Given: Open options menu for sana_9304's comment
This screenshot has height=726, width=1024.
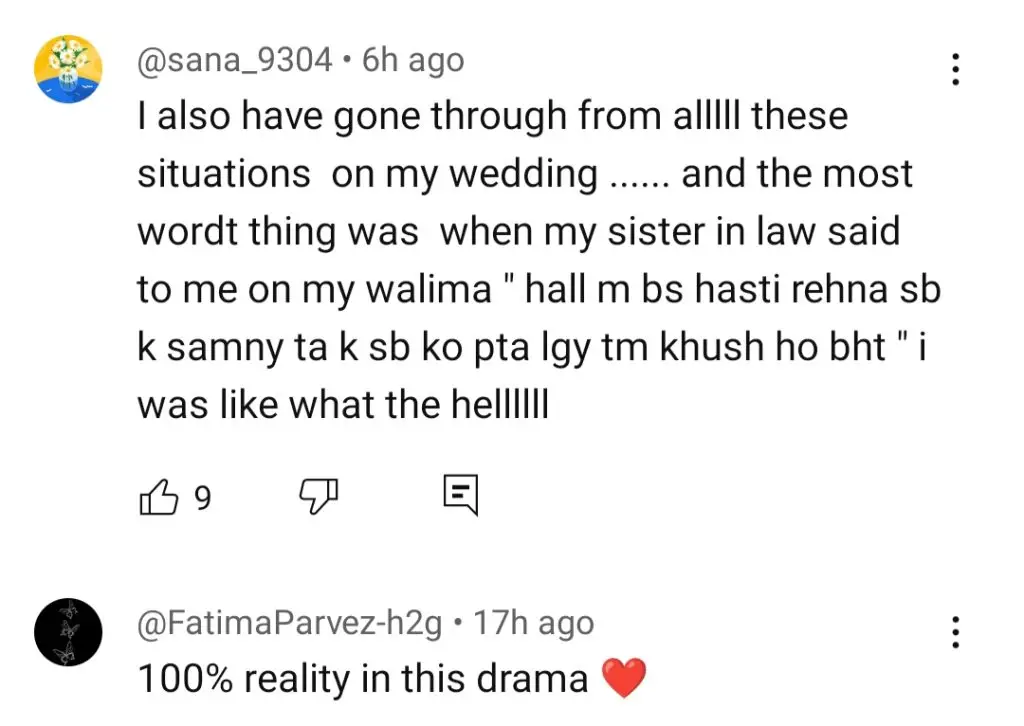Looking at the screenshot, I should (956, 69).
